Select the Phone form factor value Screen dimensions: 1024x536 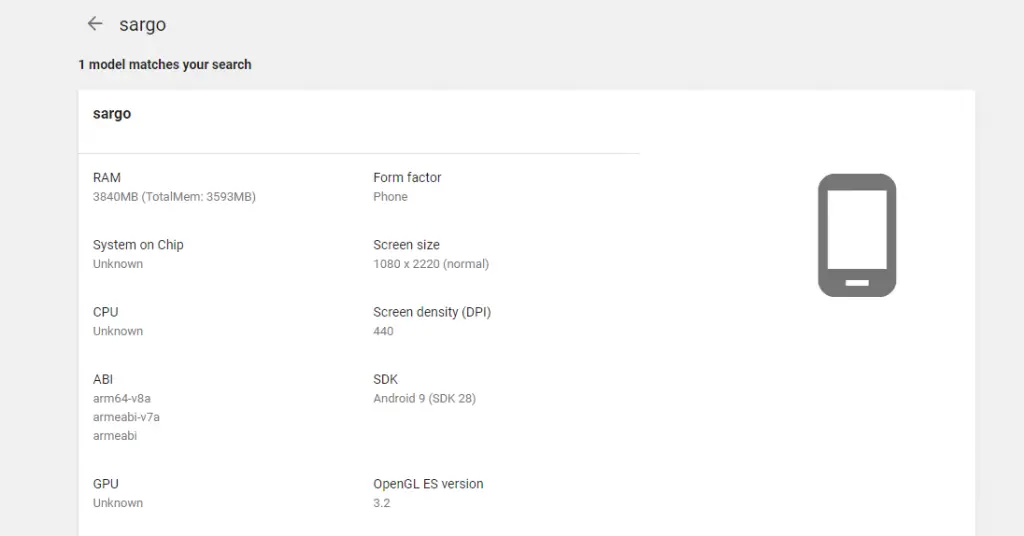coord(390,197)
